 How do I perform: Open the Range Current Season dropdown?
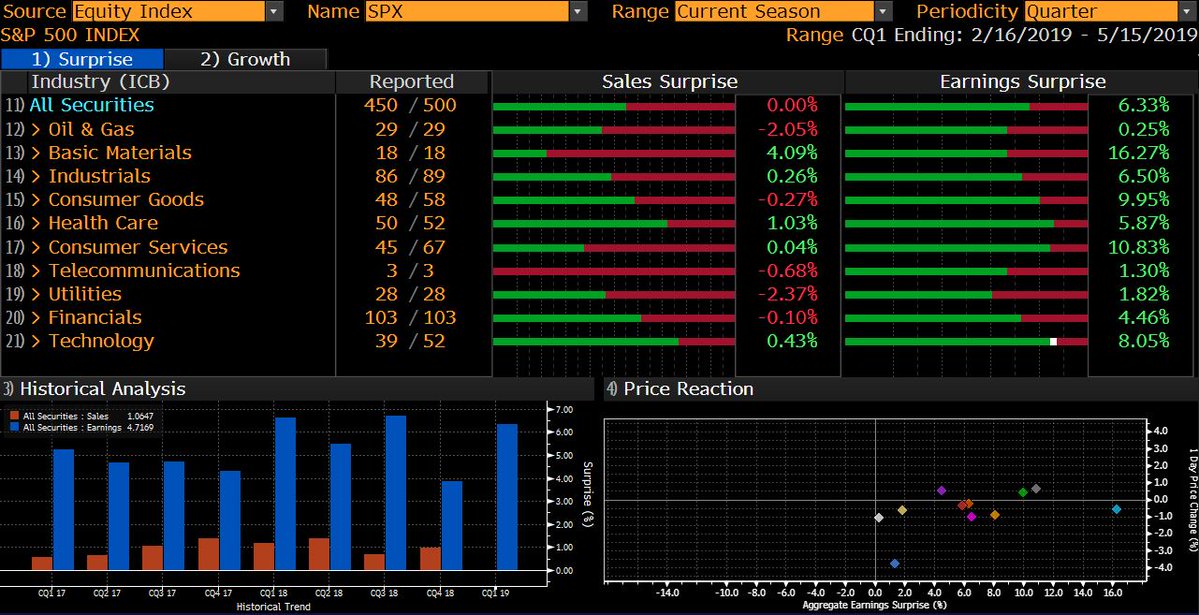884,11
